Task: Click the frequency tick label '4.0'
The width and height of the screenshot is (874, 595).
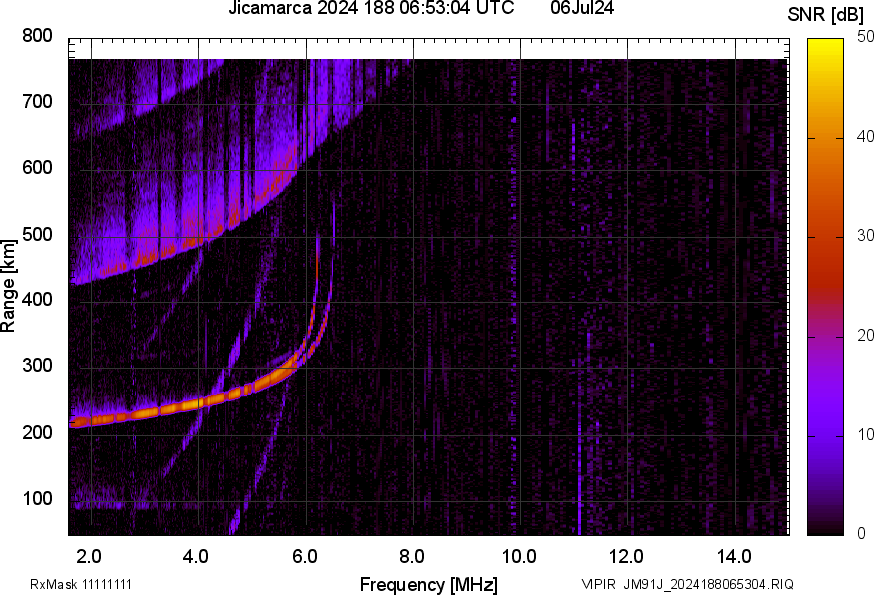Action: pyautogui.click(x=196, y=557)
